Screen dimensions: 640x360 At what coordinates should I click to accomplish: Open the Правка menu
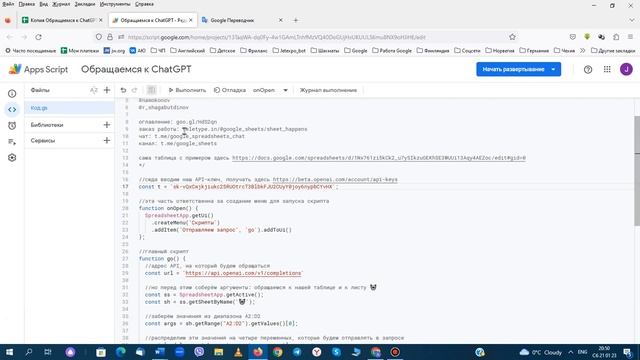click(x=27, y=4)
